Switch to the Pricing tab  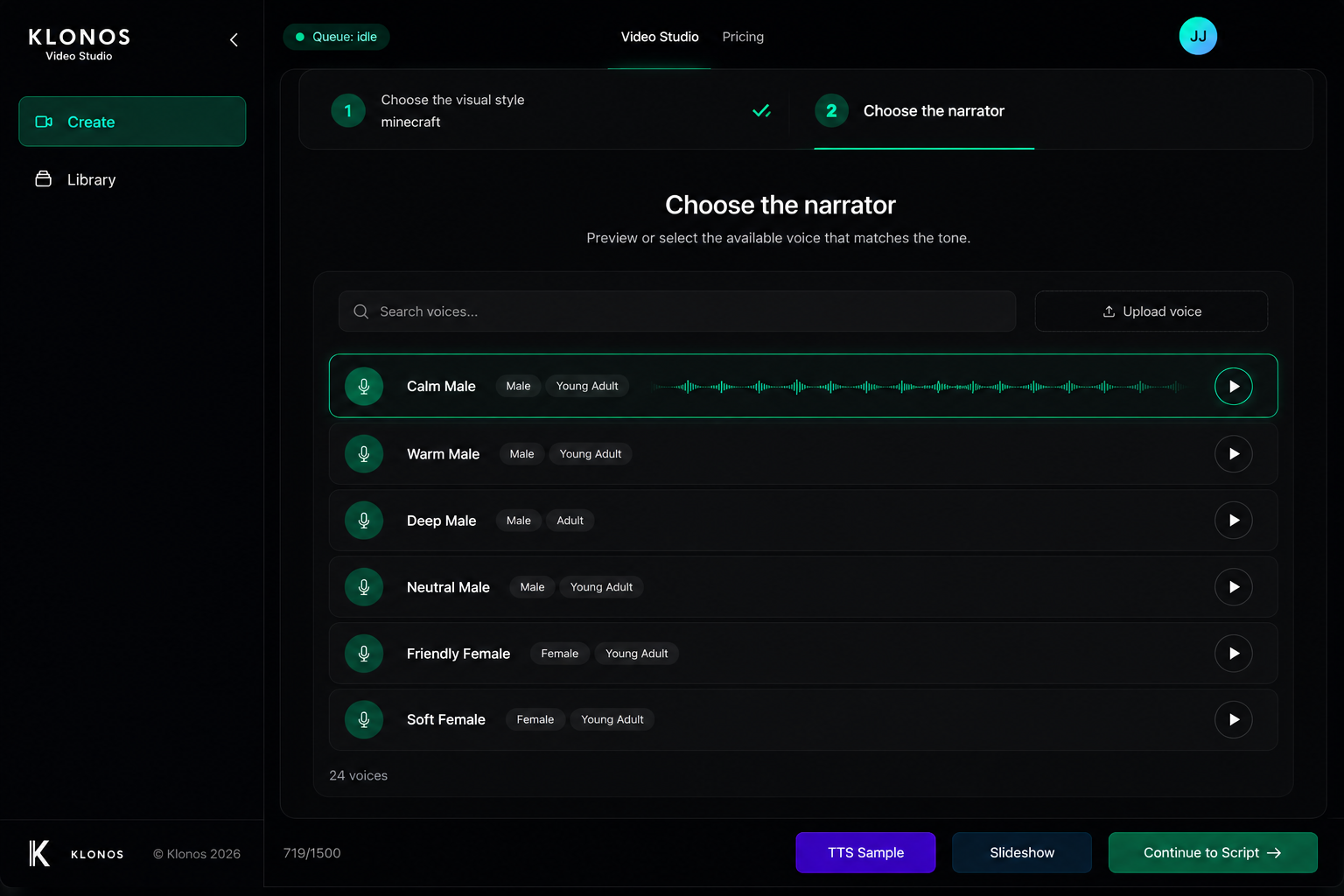[743, 37]
